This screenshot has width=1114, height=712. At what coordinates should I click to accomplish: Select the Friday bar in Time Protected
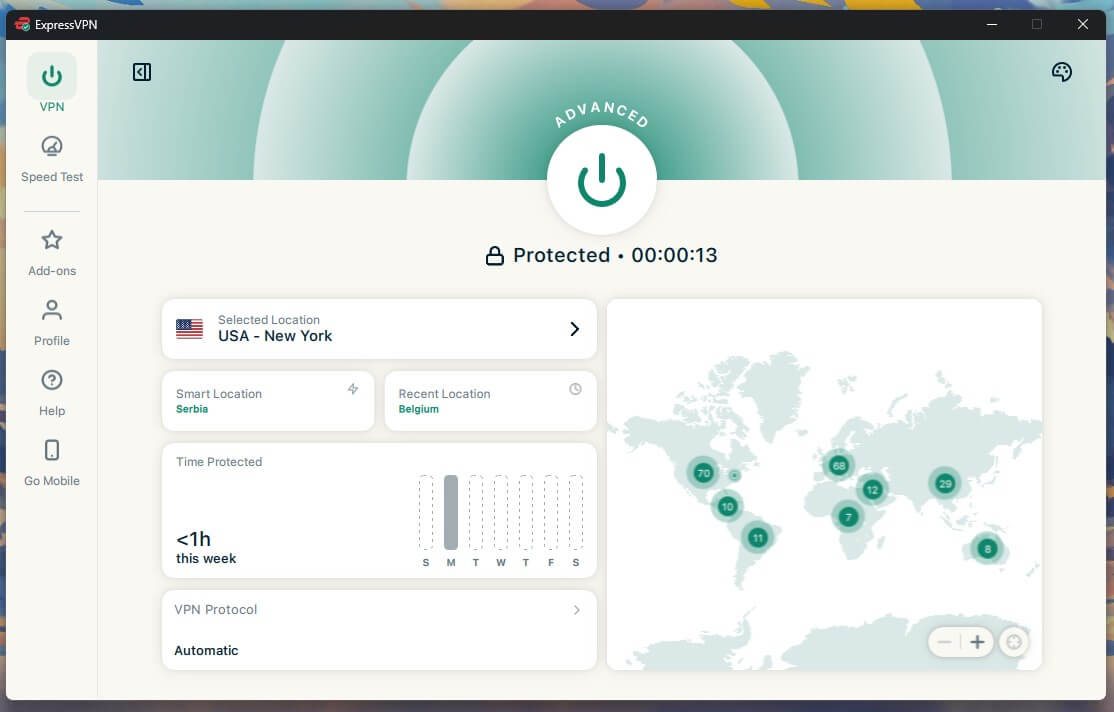click(x=551, y=512)
